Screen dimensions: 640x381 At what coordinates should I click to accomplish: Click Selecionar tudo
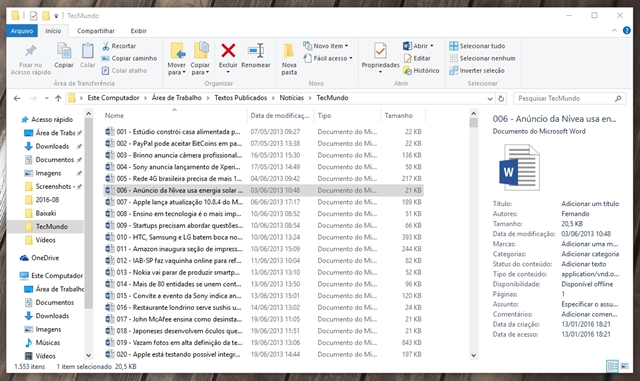pyautogui.click(x=477, y=46)
